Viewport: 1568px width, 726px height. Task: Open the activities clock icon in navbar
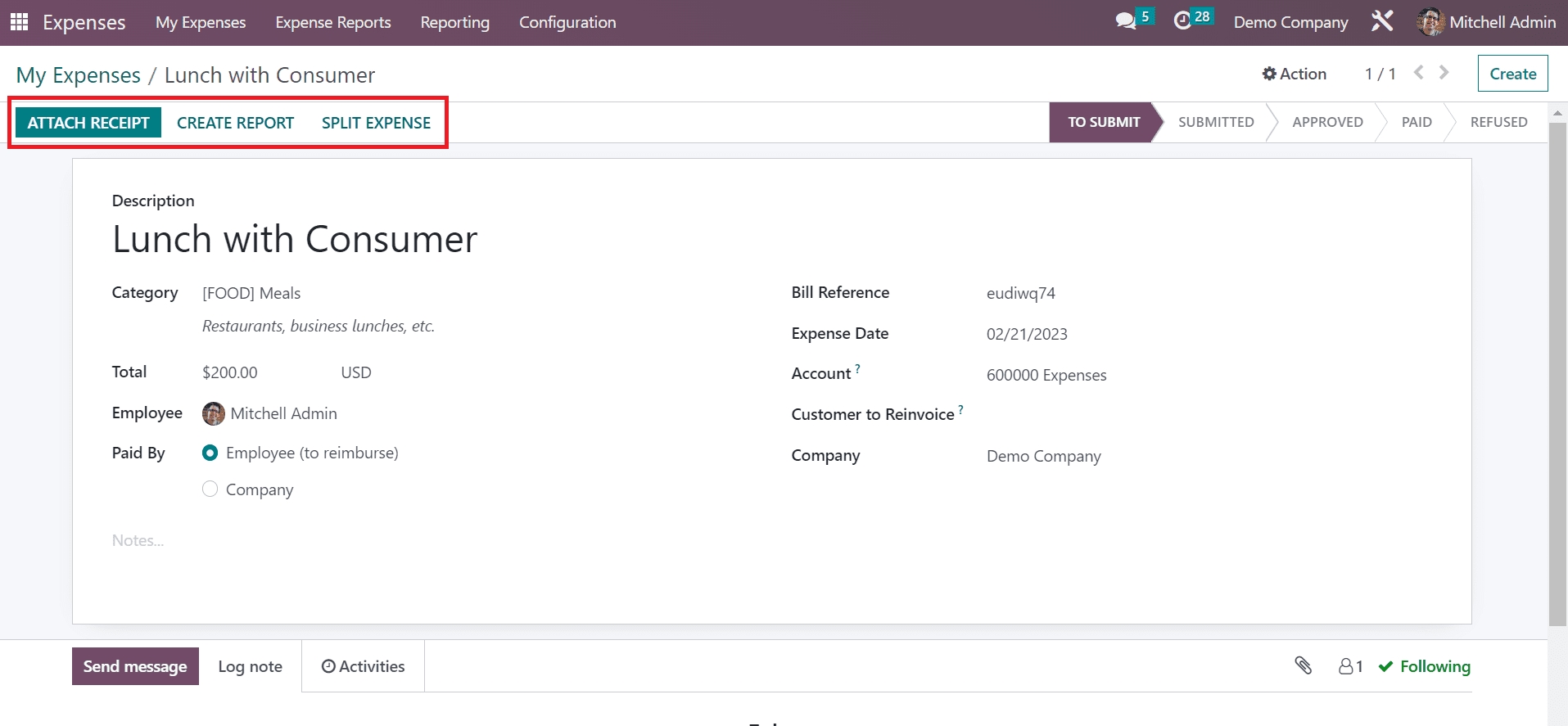1182,21
